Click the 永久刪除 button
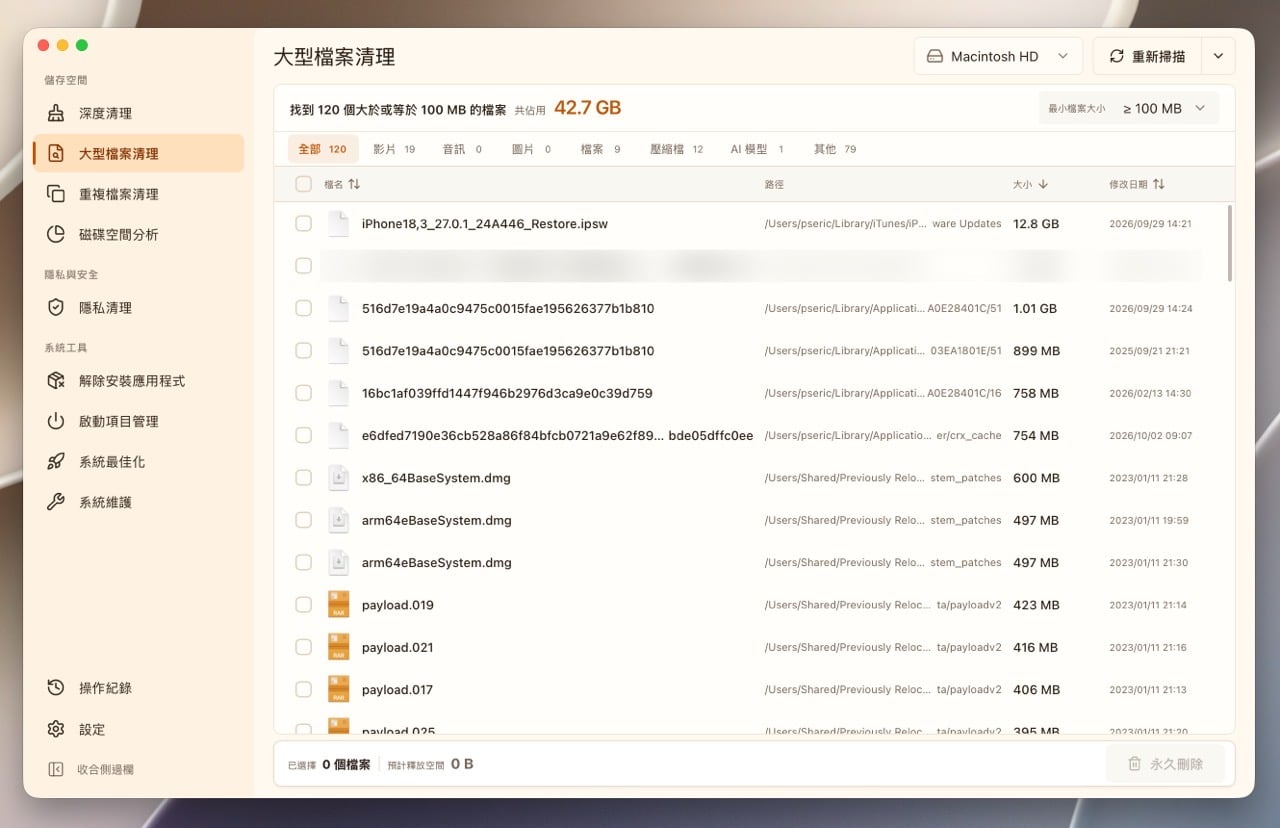This screenshot has height=828, width=1280. (x=1165, y=764)
